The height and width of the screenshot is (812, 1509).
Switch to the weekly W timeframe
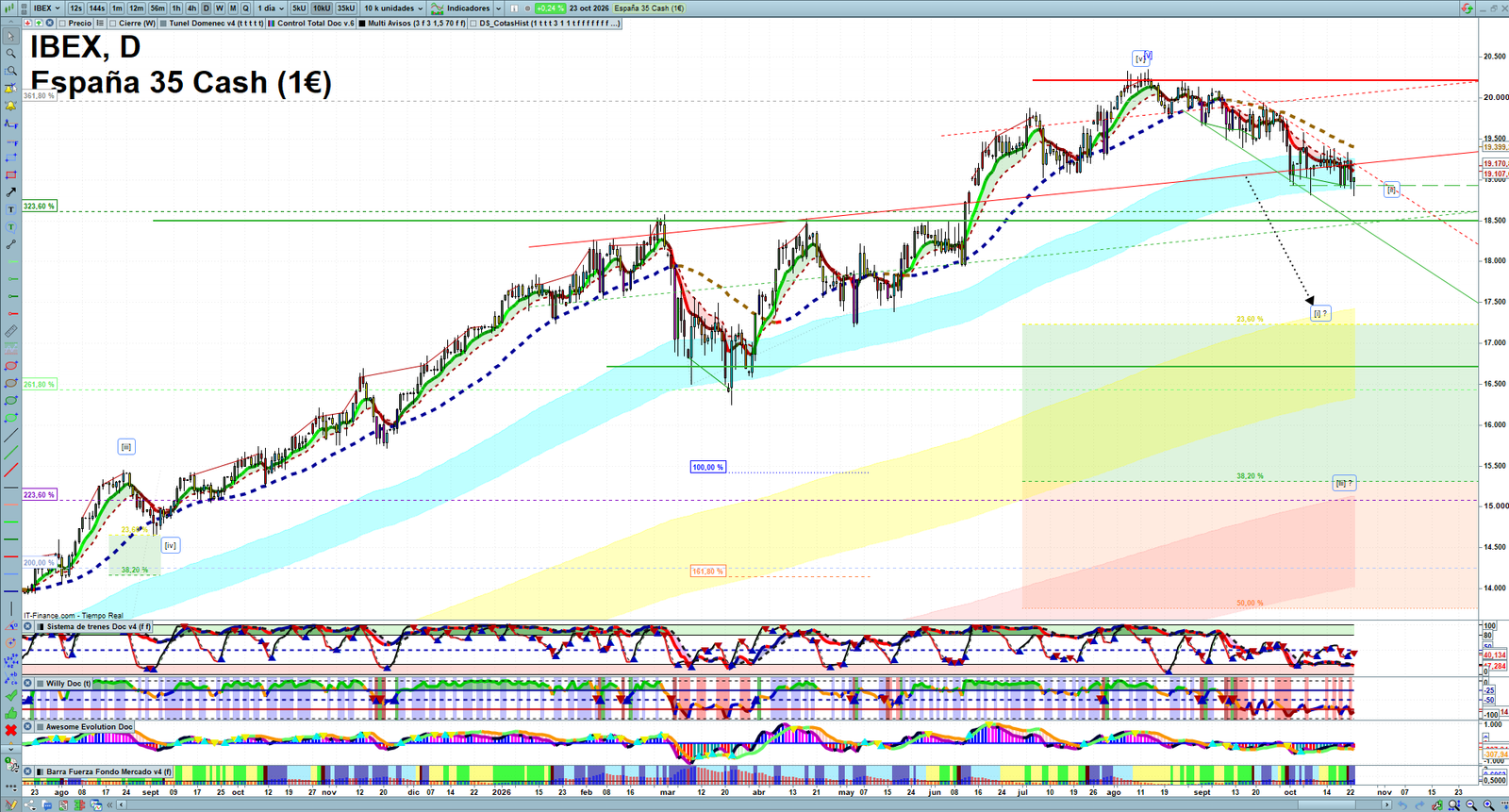220,8
